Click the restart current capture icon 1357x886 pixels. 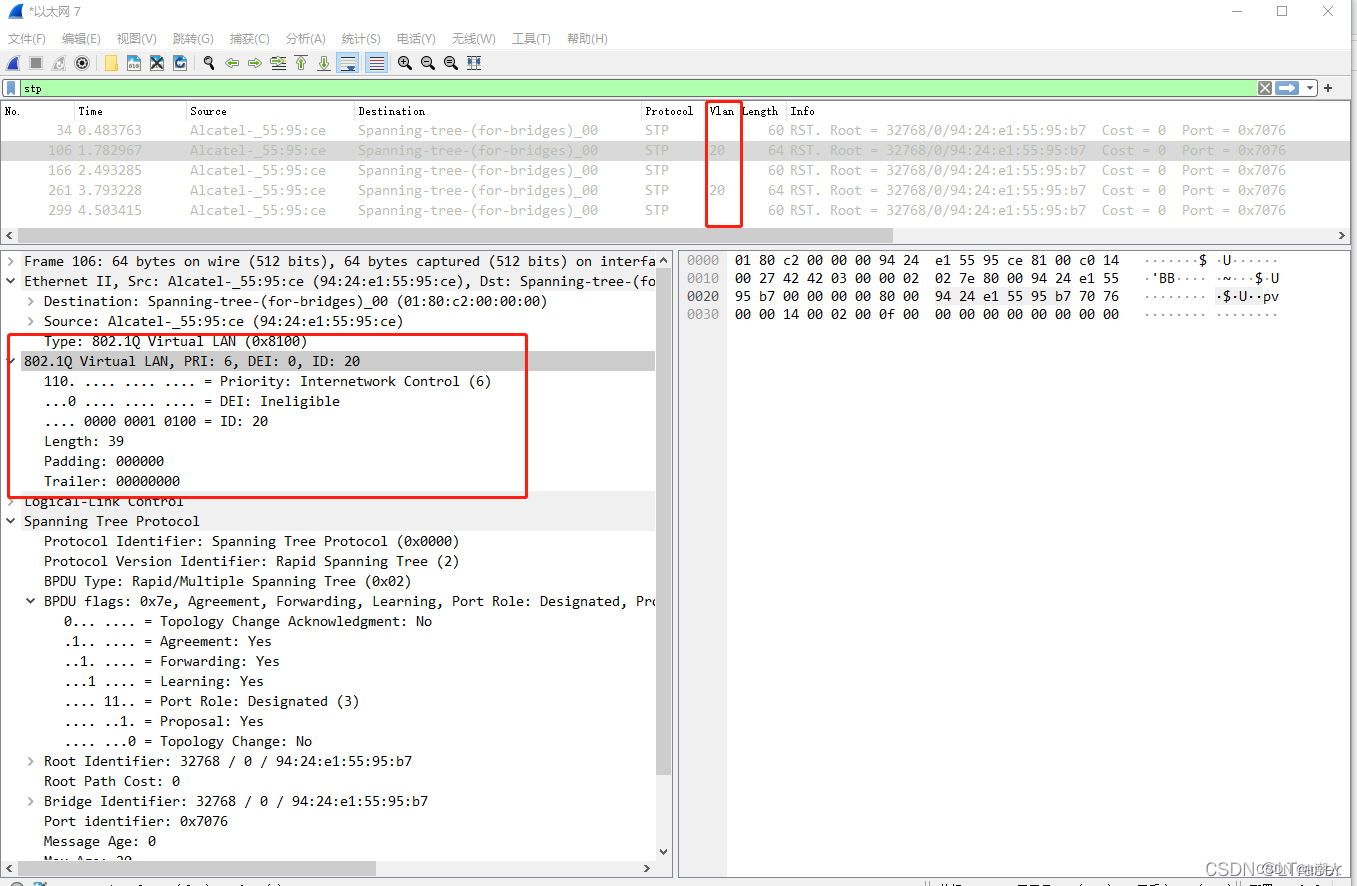pyautogui.click(x=56, y=63)
